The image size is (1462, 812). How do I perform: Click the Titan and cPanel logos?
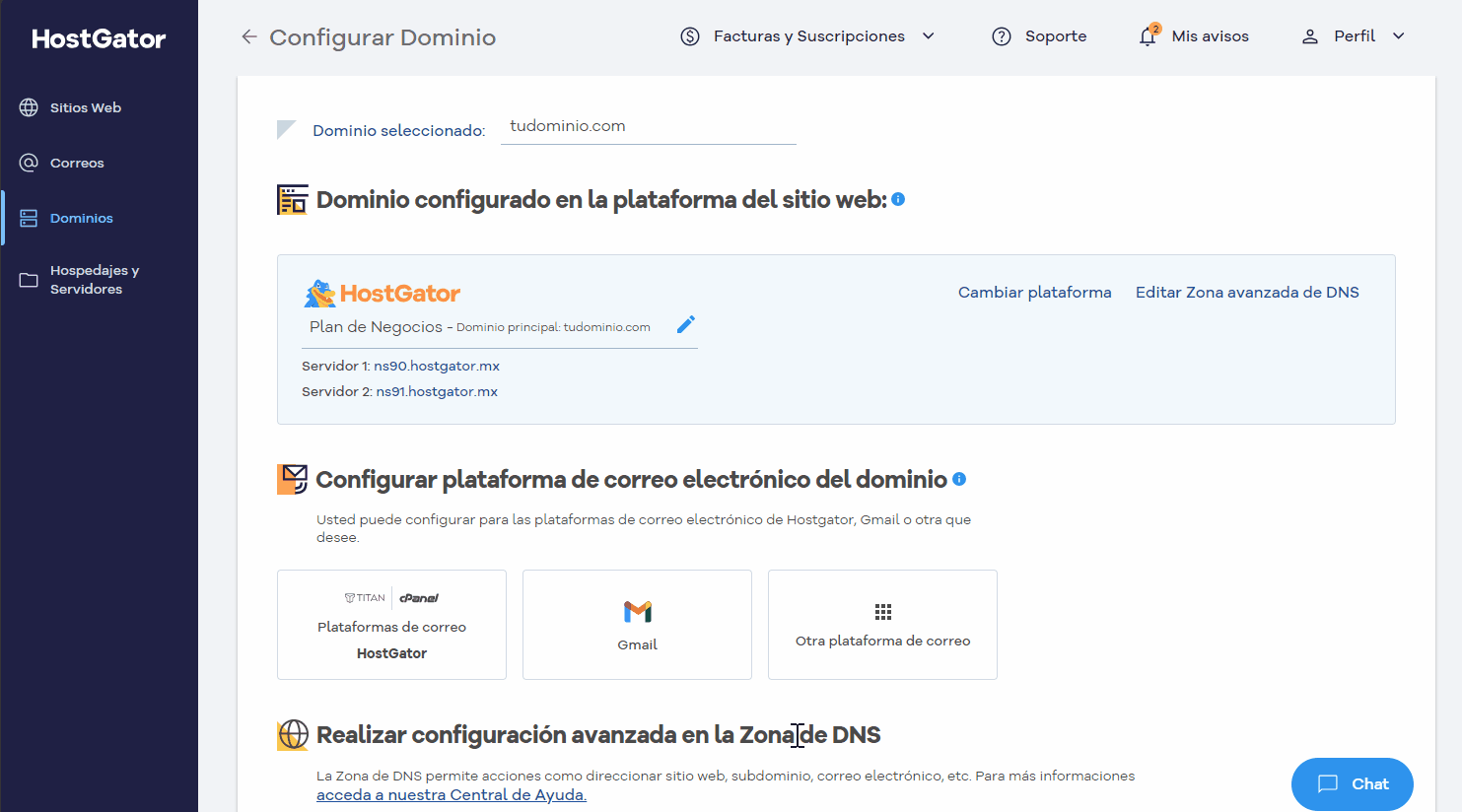click(391, 598)
